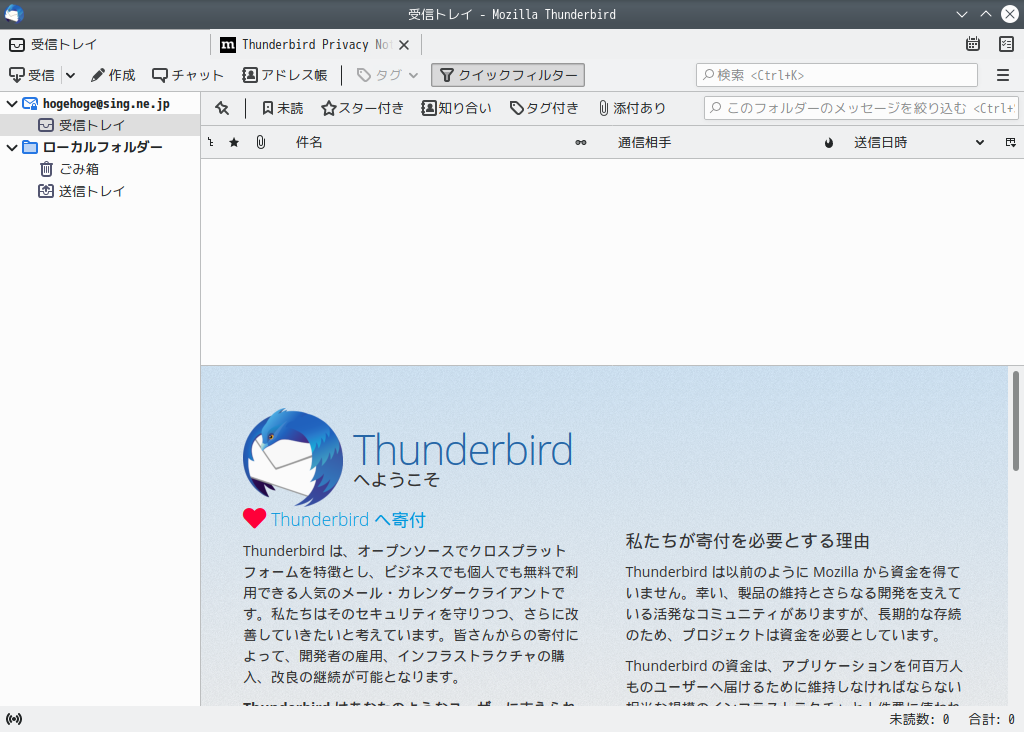Screen dimensions: 1024x732
Task: Click the sort direction arrow on 送信日時
Action: pos(980,142)
